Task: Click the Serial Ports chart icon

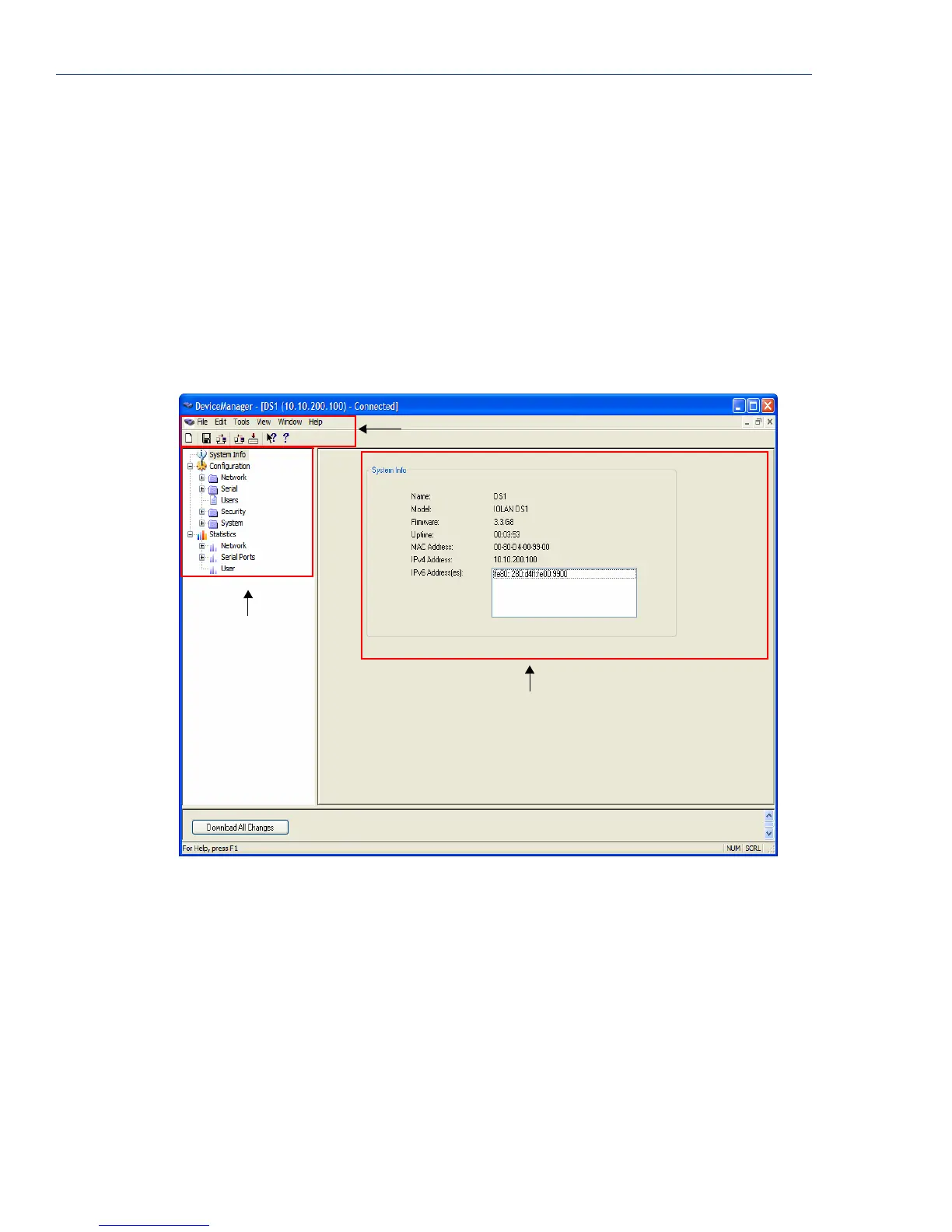Action: (x=213, y=558)
